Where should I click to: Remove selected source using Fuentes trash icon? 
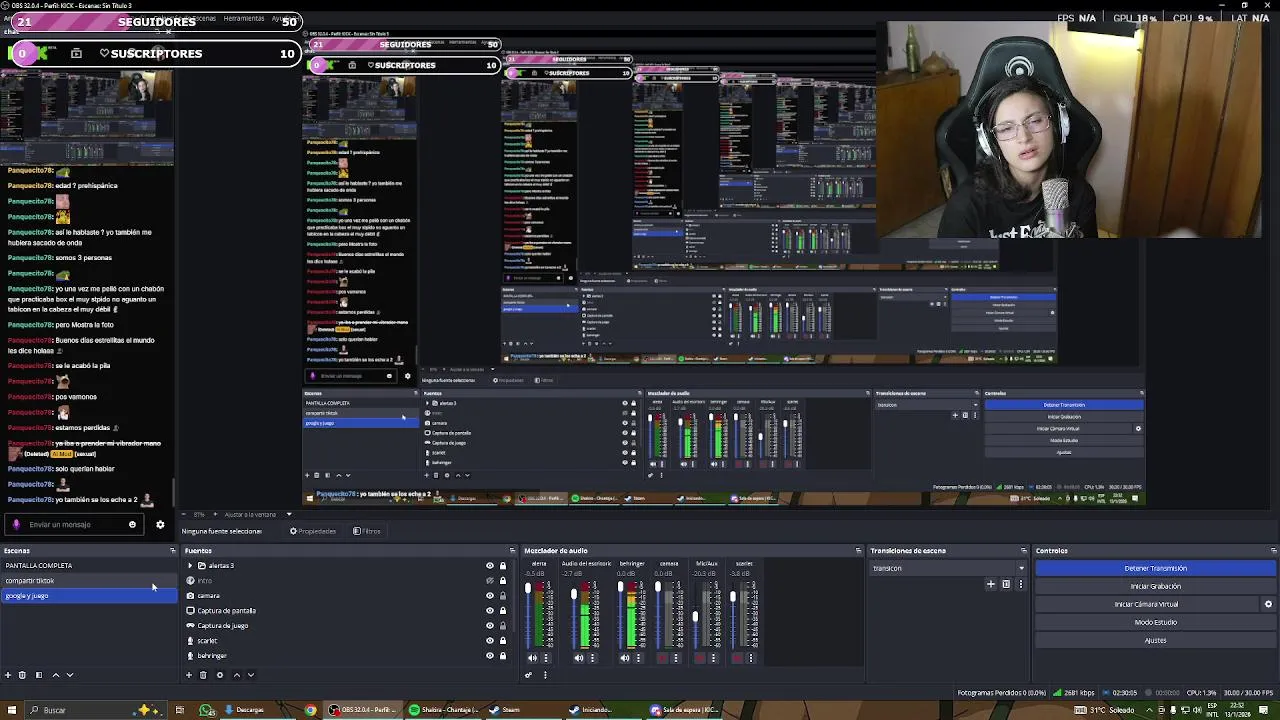(203, 675)
